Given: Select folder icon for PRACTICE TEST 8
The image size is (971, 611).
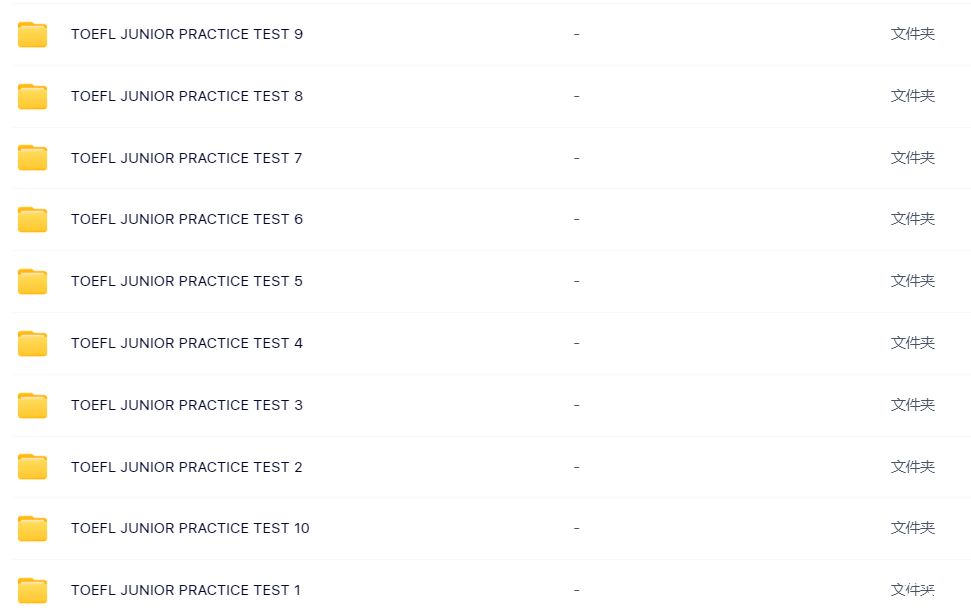Looking at the screenshot, I should pyautogui.click(x=32, y=97).
